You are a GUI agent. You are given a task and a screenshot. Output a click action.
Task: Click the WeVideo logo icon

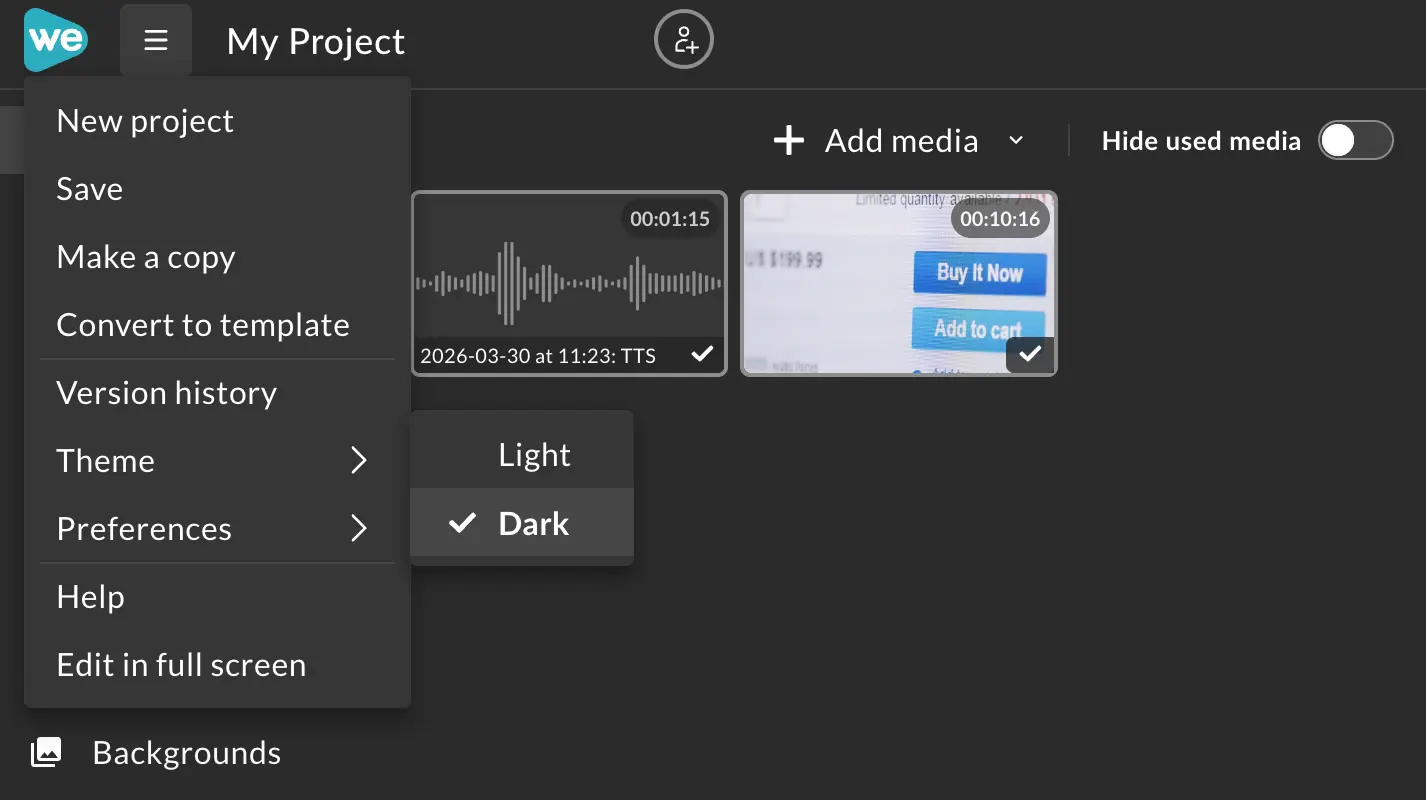pos(56,40)
